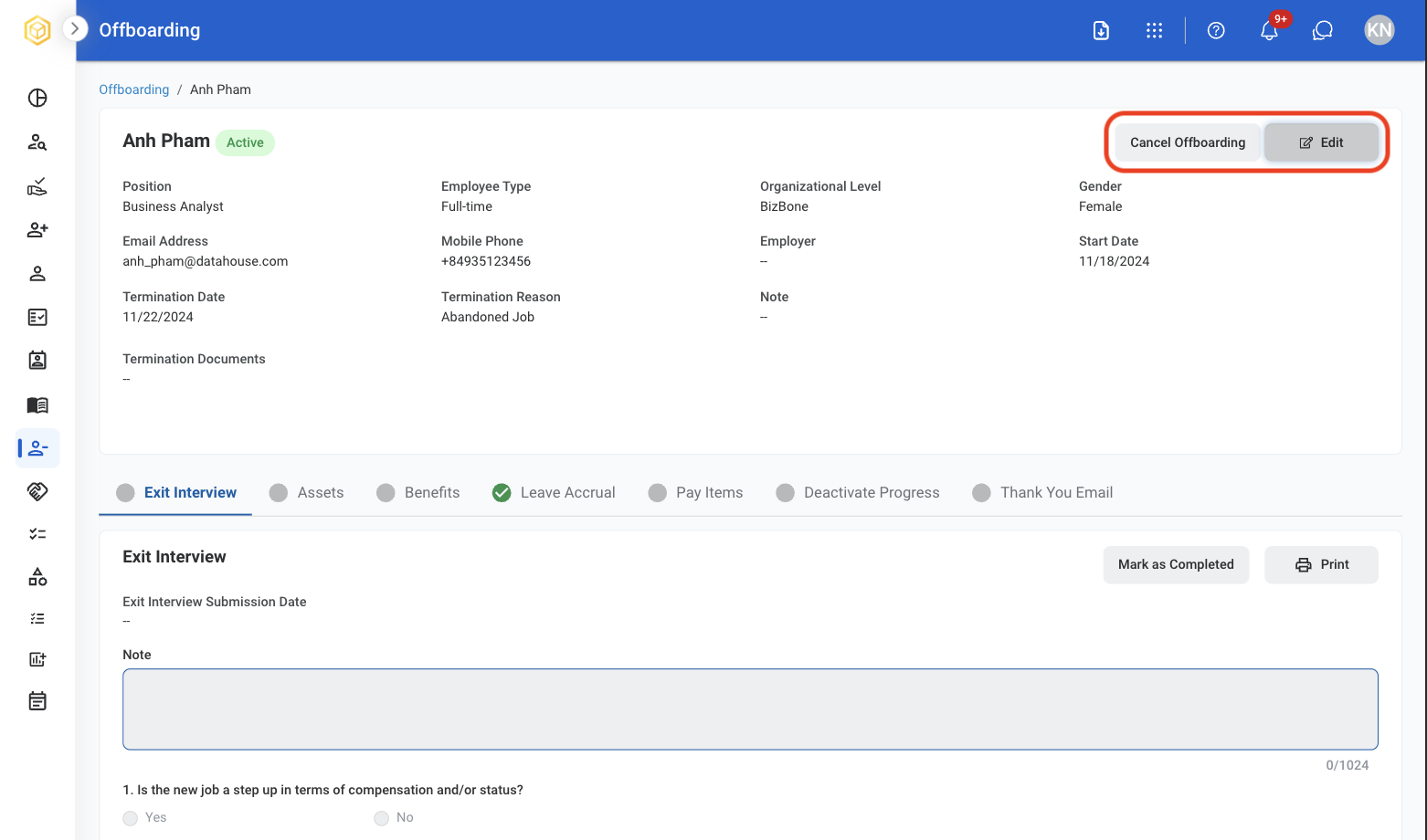
Task: Open the checkmark list sidebar icon
Action: pyautogui.click(x=37, y=534)
